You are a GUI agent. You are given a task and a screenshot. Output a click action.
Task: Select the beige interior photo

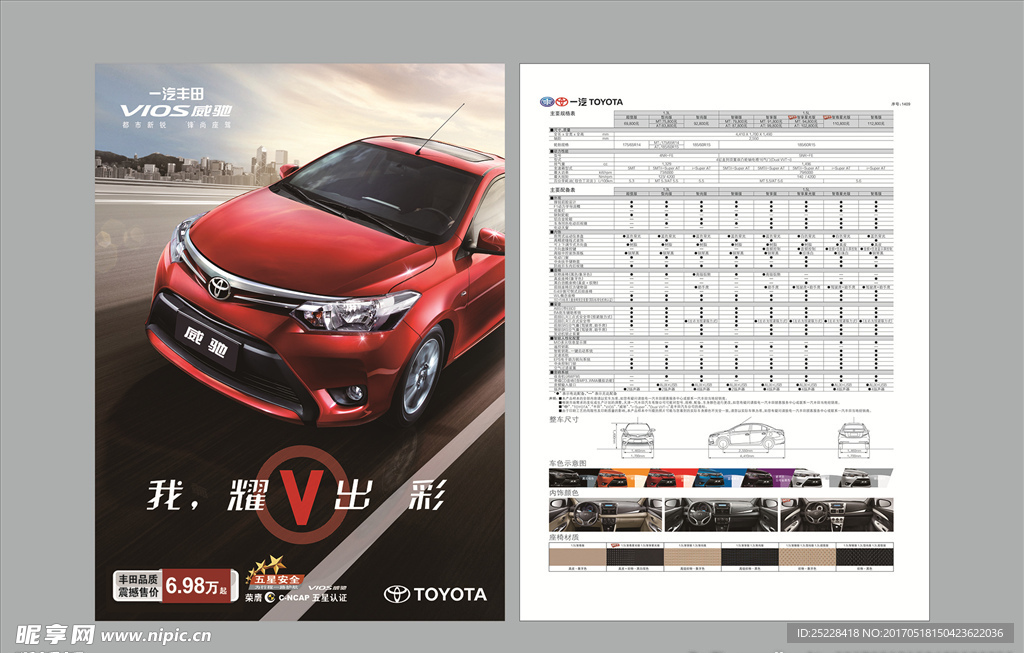pos(605,515)
